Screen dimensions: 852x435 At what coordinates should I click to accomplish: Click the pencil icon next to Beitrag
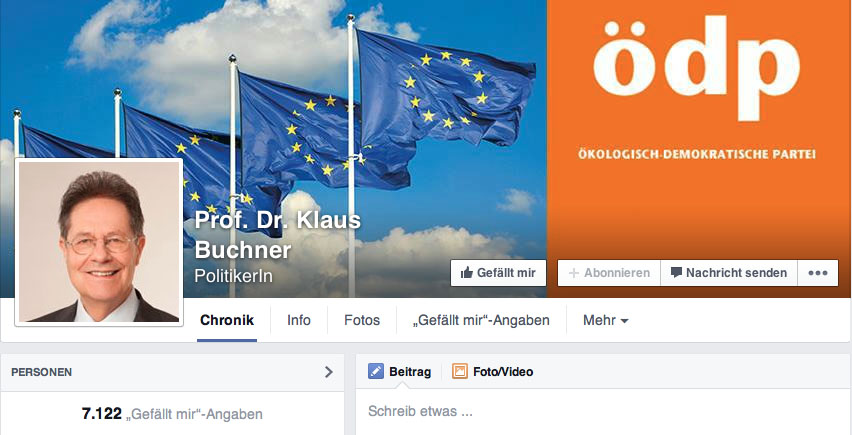(375, 371)
